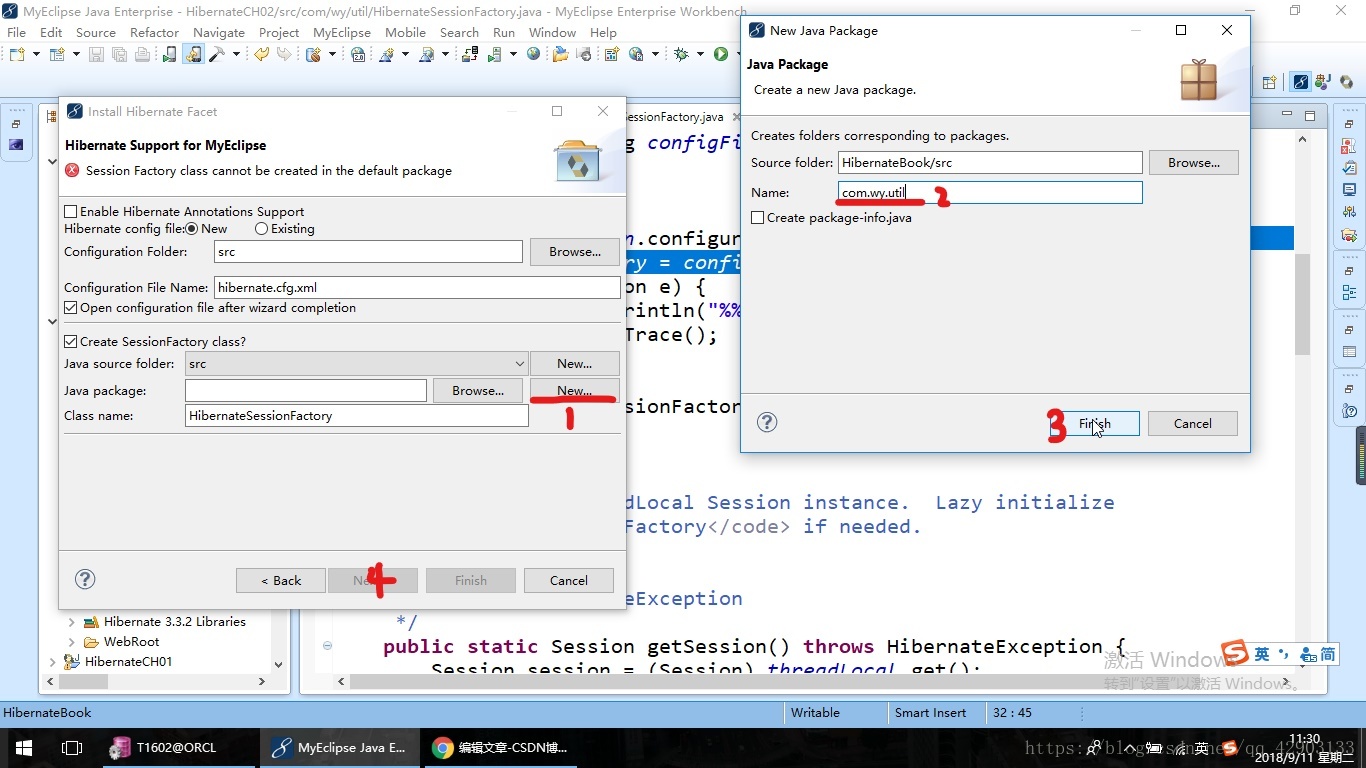Click the package Name input field
This screenshot has height=768, width=1366.
point(990,192)
